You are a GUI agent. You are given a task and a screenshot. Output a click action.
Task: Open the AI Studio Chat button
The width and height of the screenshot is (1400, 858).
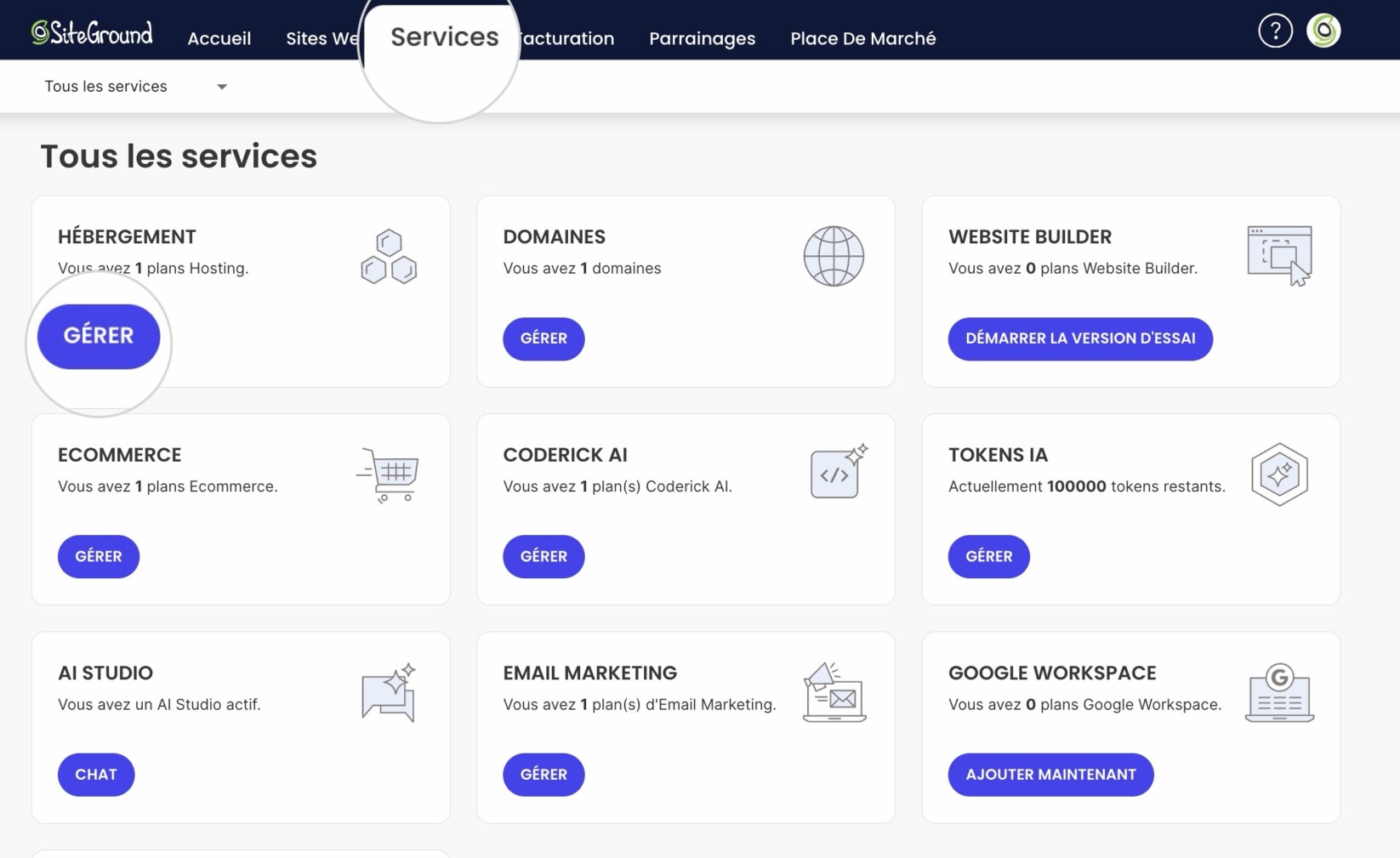tap(96, 775)
